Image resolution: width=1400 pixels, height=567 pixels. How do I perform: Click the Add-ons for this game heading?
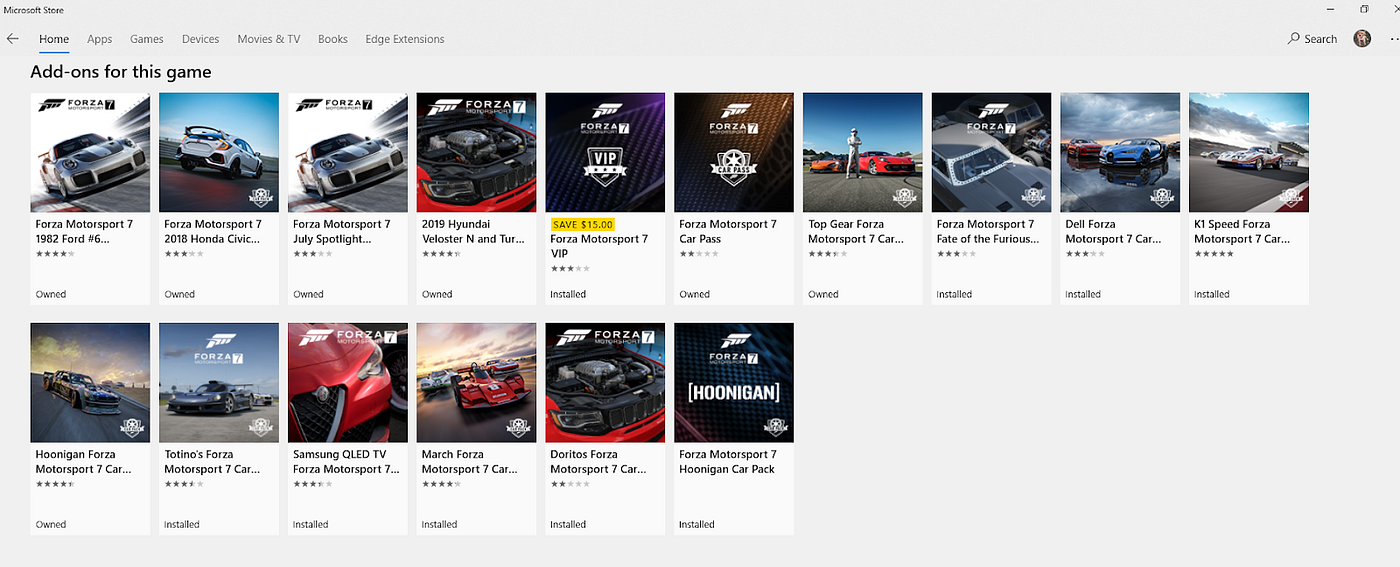click(121, 72)
